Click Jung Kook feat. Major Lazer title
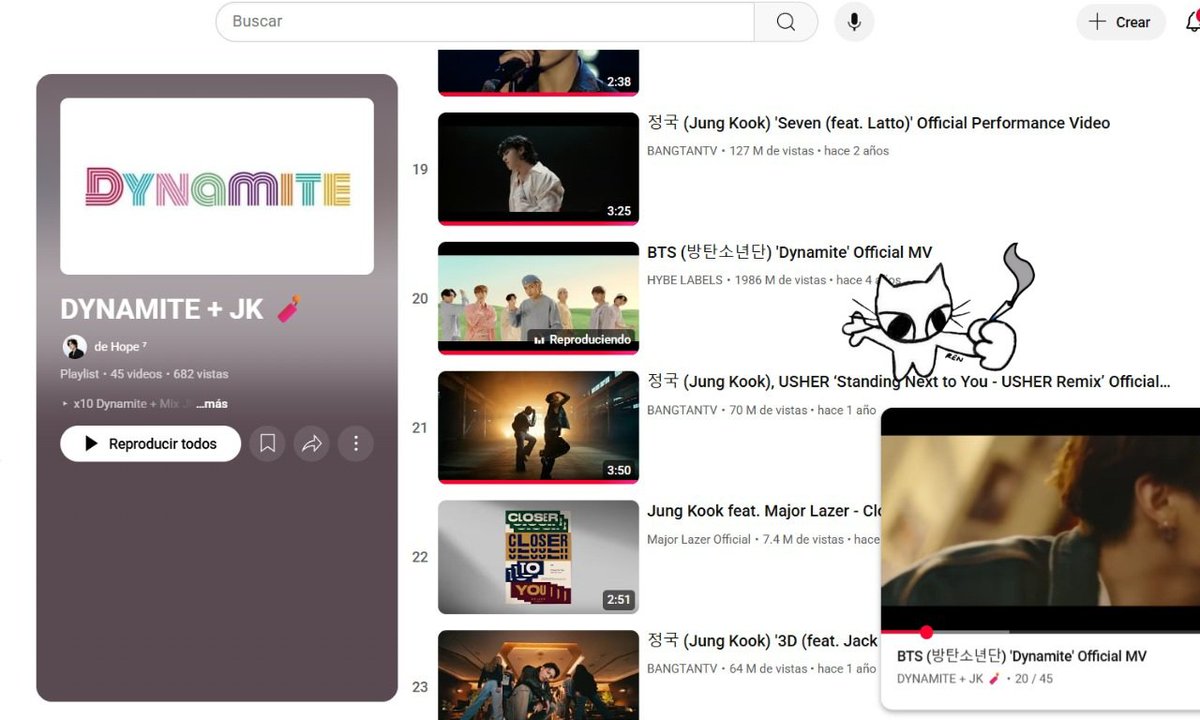 tap(764, 511)
